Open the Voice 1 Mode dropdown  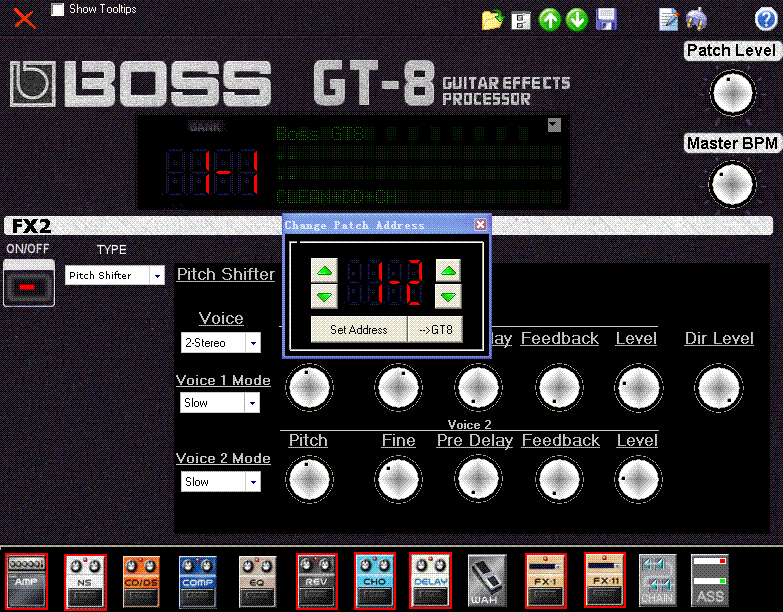pyautogui.click(x=252, y=403)
